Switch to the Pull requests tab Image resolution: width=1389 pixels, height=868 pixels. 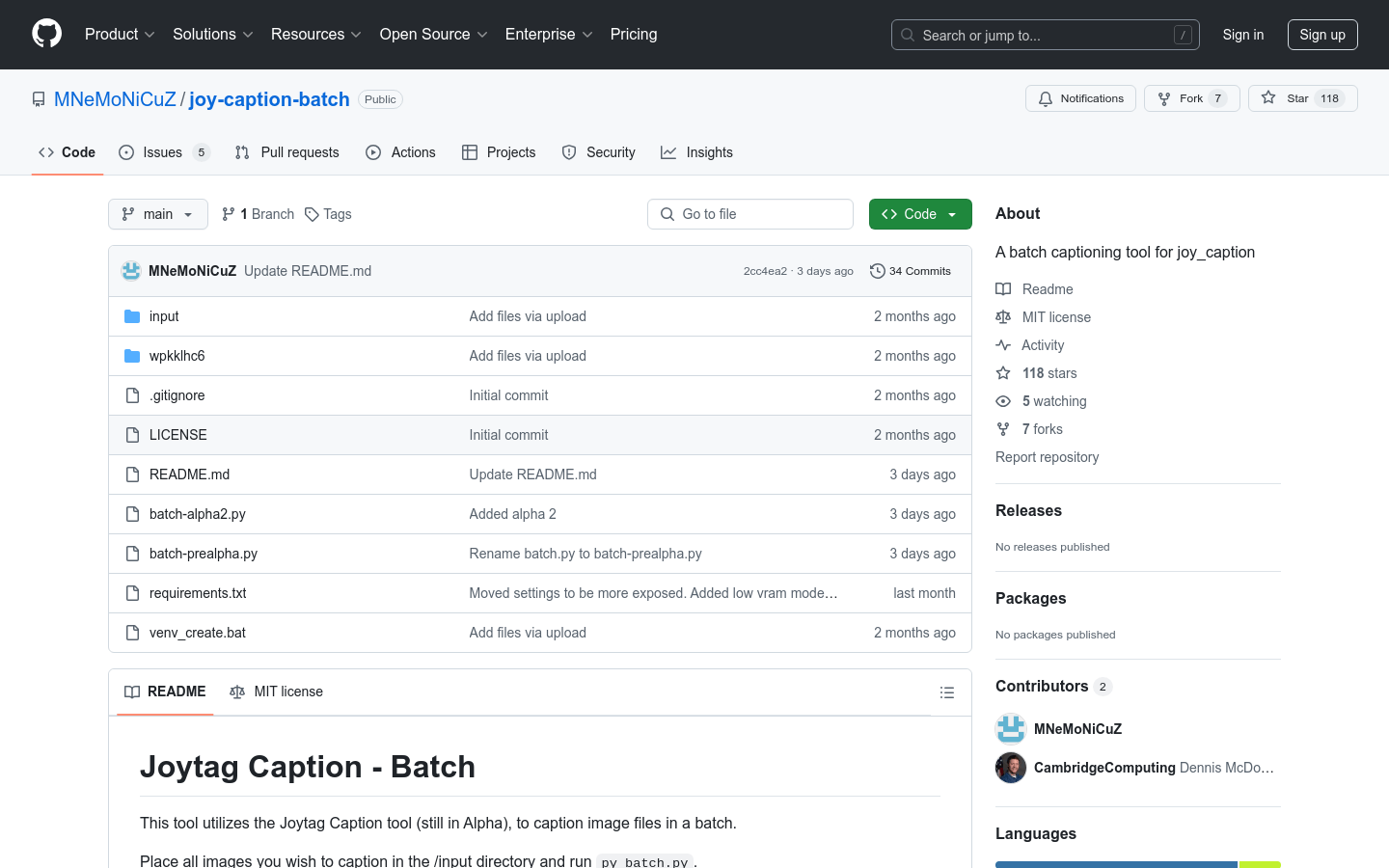click(287, 152)
